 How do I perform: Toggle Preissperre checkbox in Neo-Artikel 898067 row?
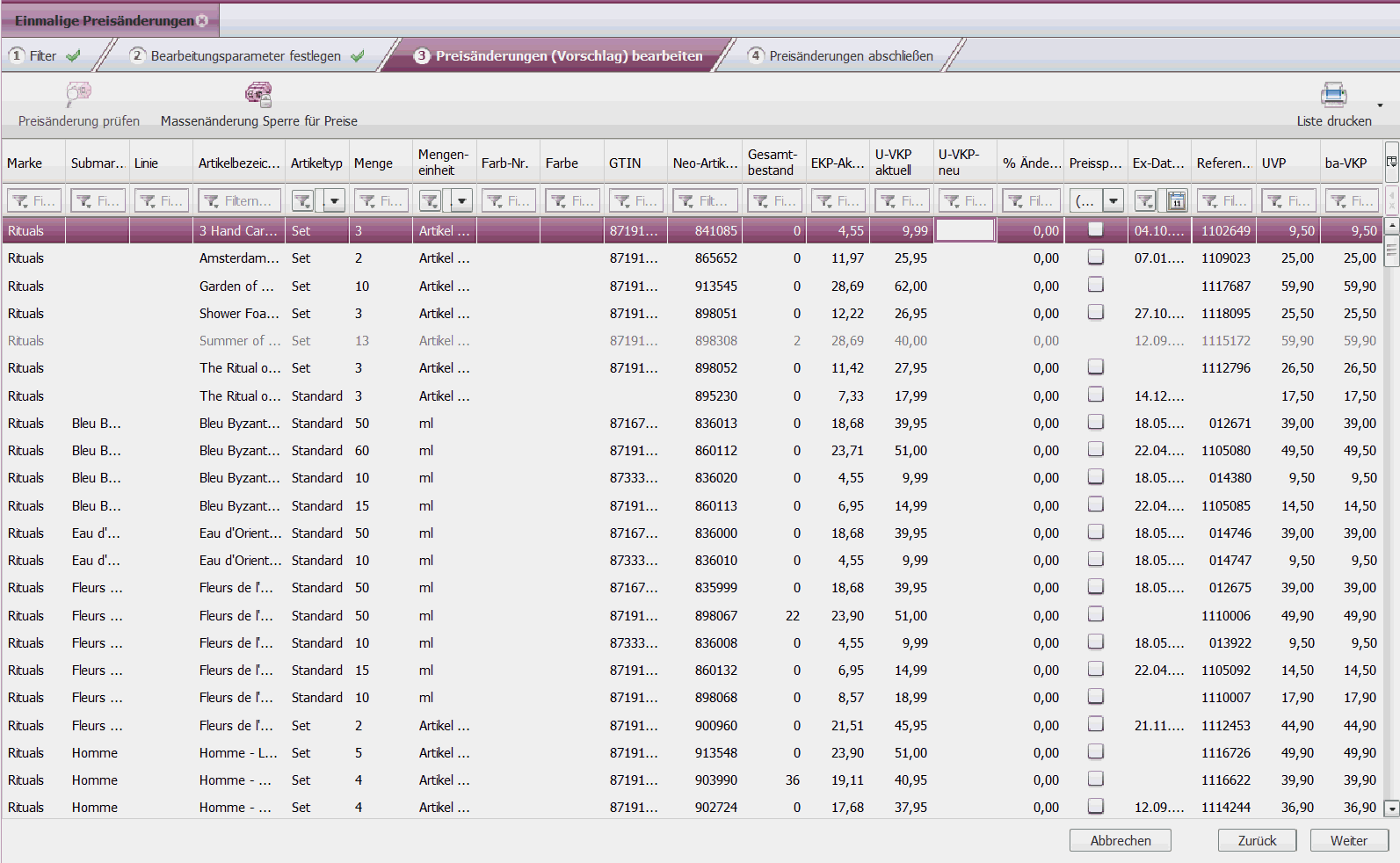click(1095, 614)
